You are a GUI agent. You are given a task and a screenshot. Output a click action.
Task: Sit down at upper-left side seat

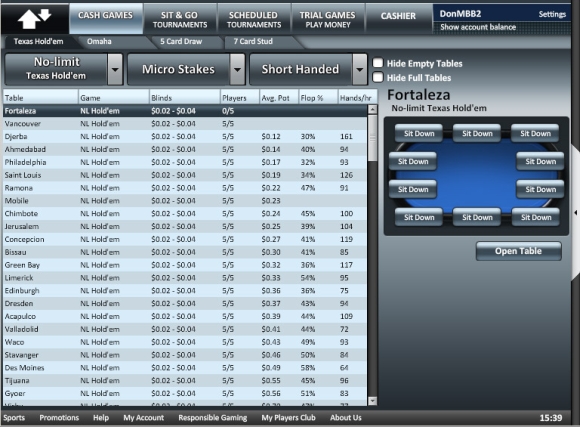click(x=413, y=161)
